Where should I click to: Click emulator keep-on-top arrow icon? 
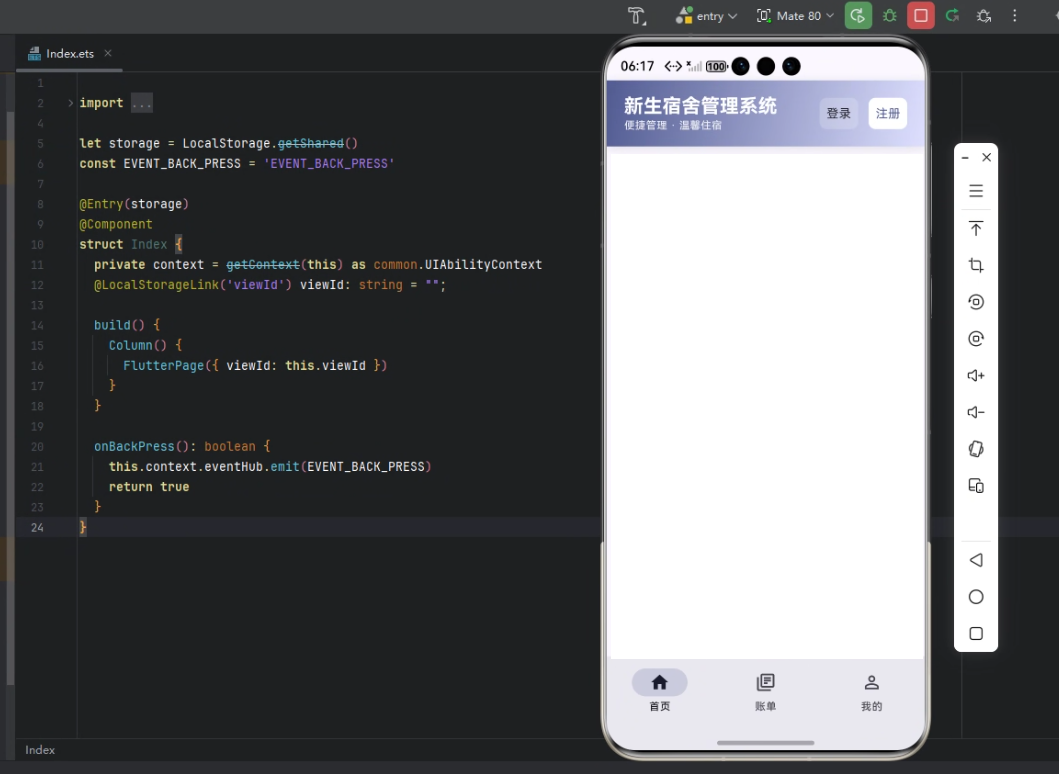[976, 228]
